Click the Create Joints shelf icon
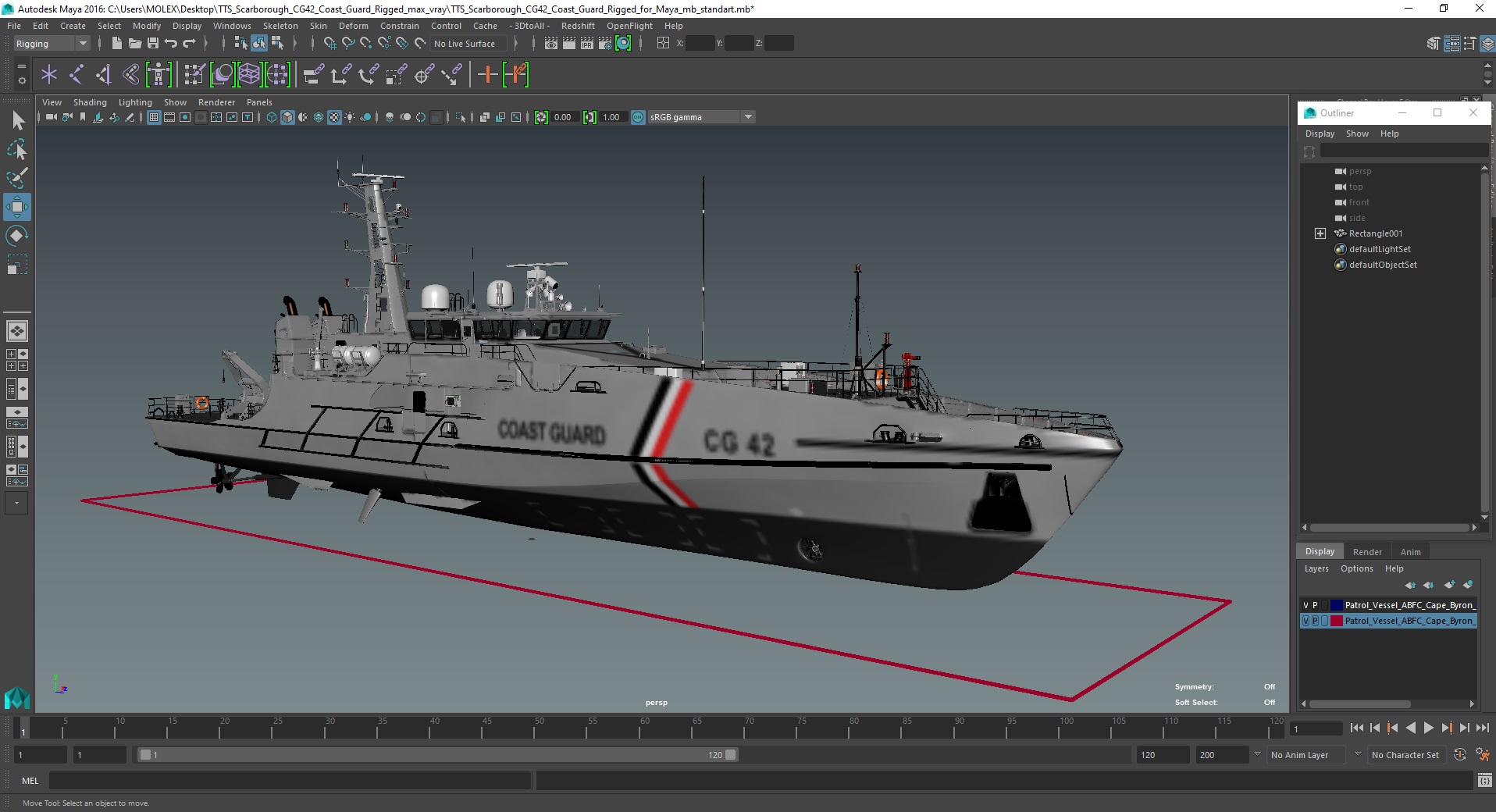The height and width of the screenshot is (812, 1496). tap(77, 75)
